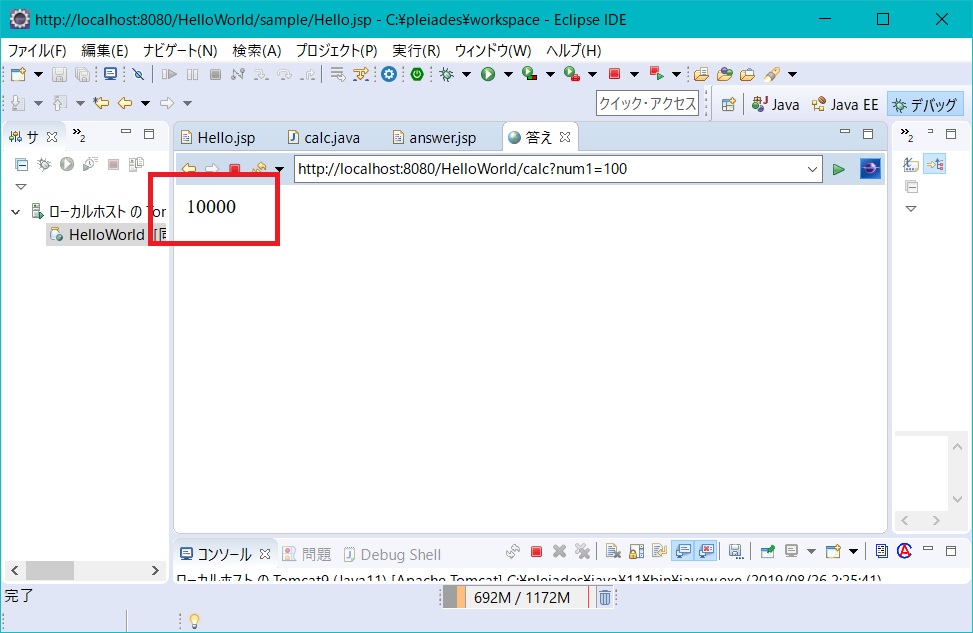Screen dimensions: 973x633
Task: Click the Run Garbage Collector trash icon
Action: (604, 598)
